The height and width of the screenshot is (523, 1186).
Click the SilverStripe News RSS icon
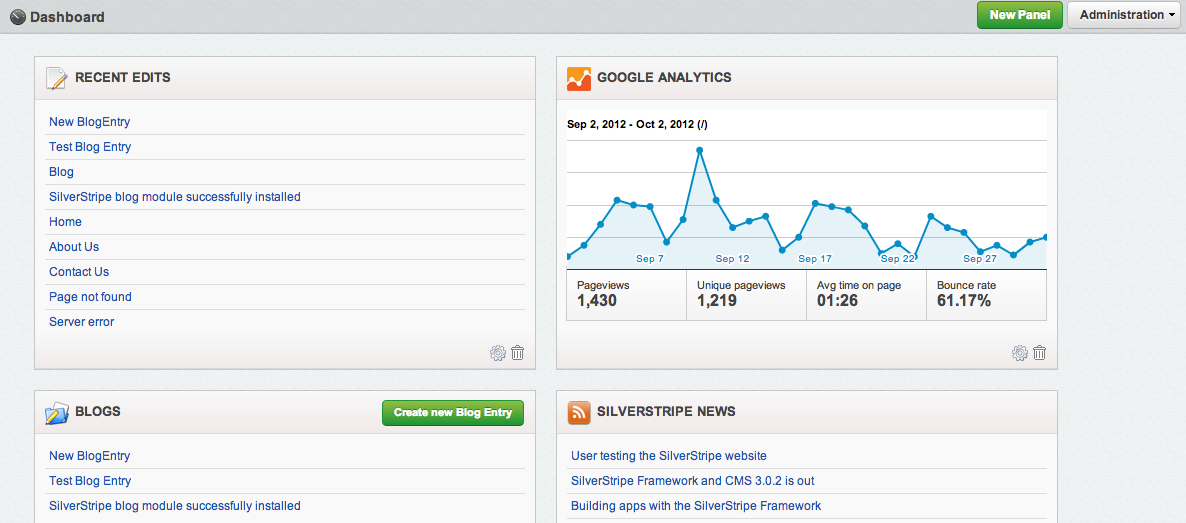[x=579, y=412]
